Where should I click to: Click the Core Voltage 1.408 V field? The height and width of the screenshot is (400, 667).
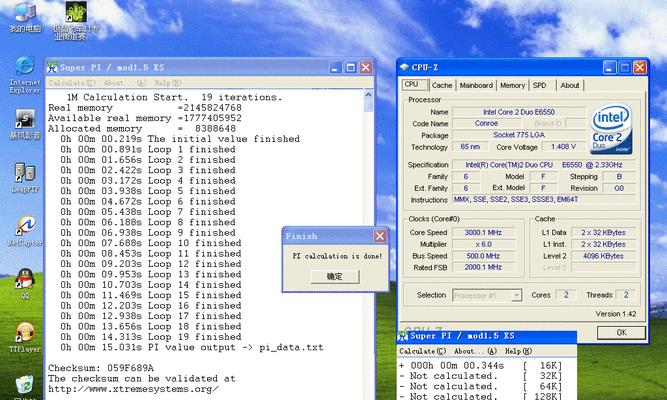[x=563, y=147]
